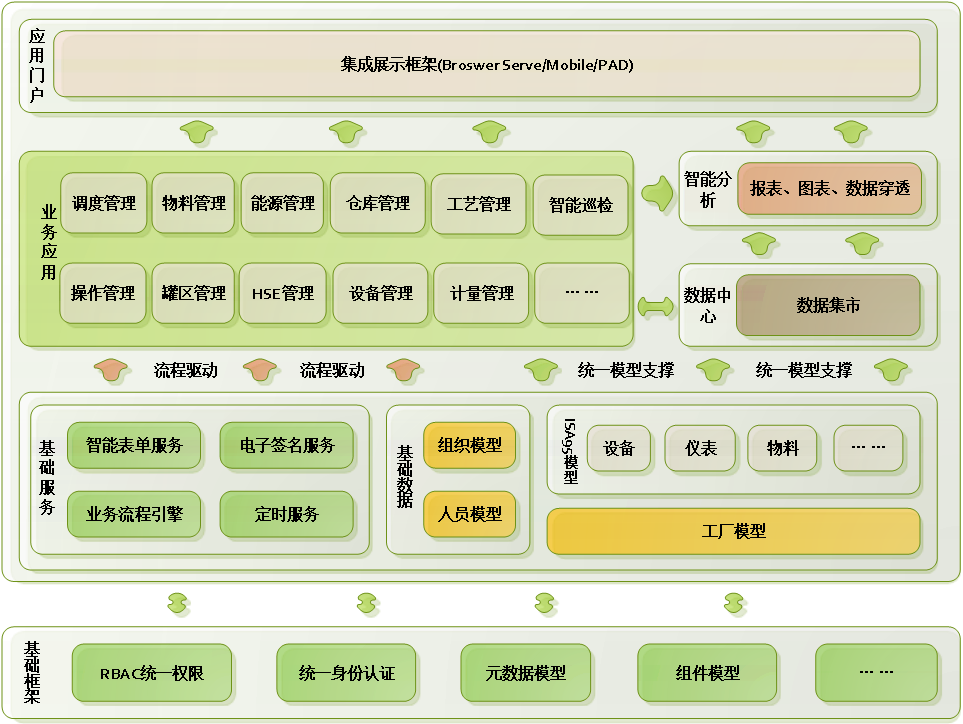Open the 罐区管理 module box

click(193, 294)
